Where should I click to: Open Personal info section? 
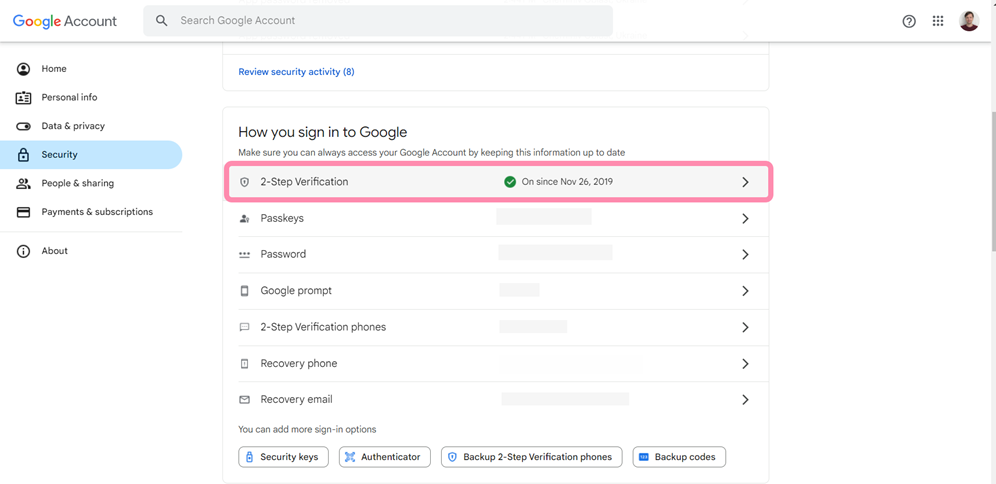91,97
